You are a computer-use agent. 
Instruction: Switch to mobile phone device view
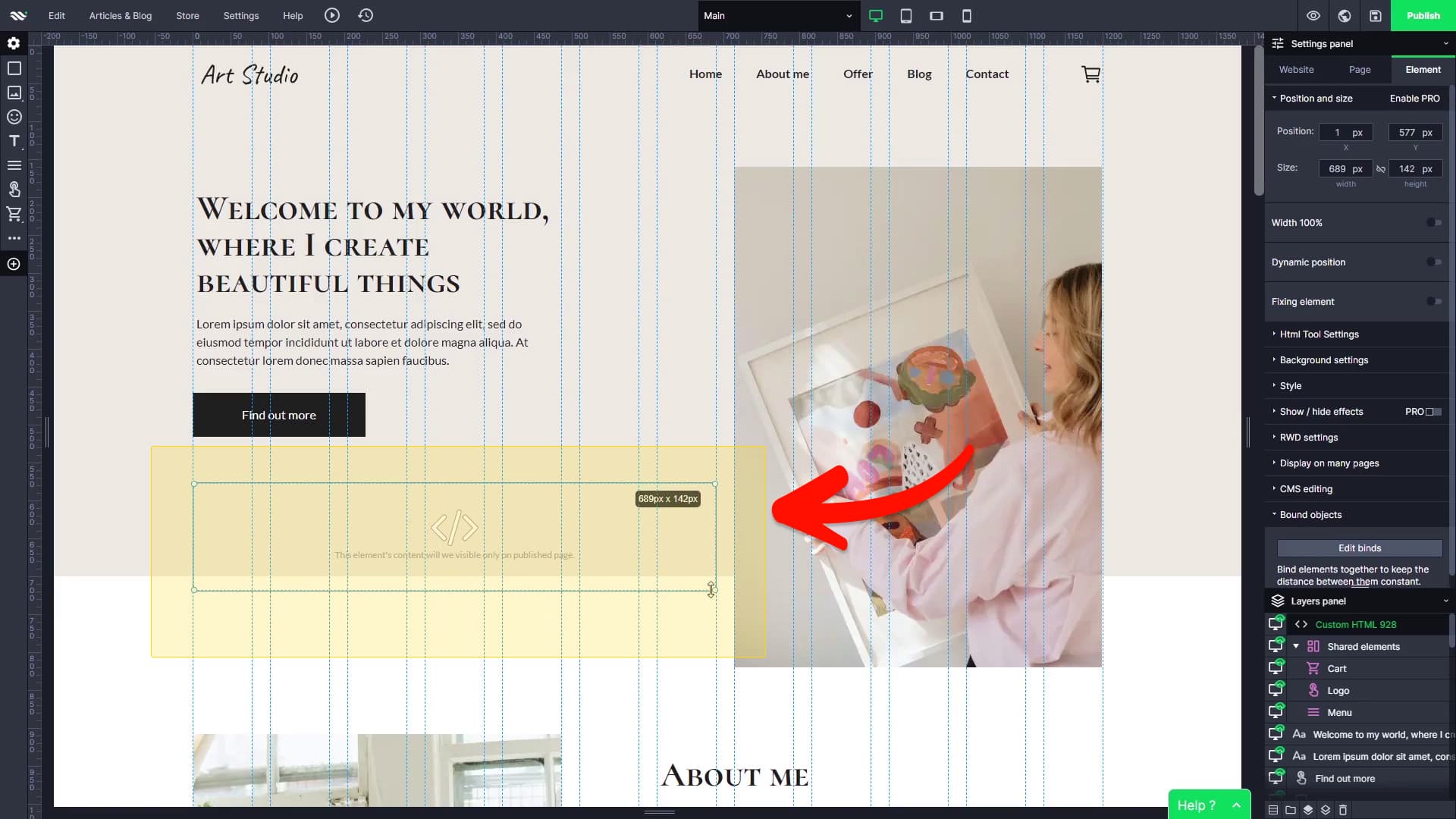[x=967, y=15]
